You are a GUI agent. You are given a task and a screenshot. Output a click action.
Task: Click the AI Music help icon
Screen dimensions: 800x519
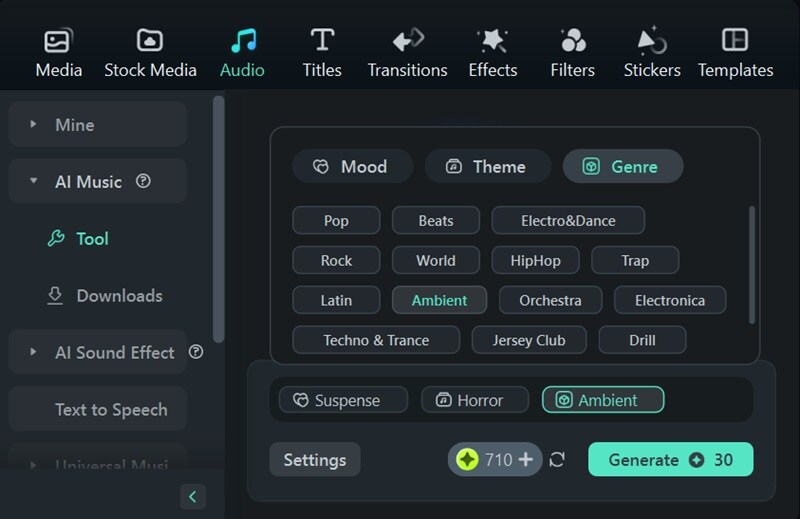pyautogui.click(x=143, y=181)
